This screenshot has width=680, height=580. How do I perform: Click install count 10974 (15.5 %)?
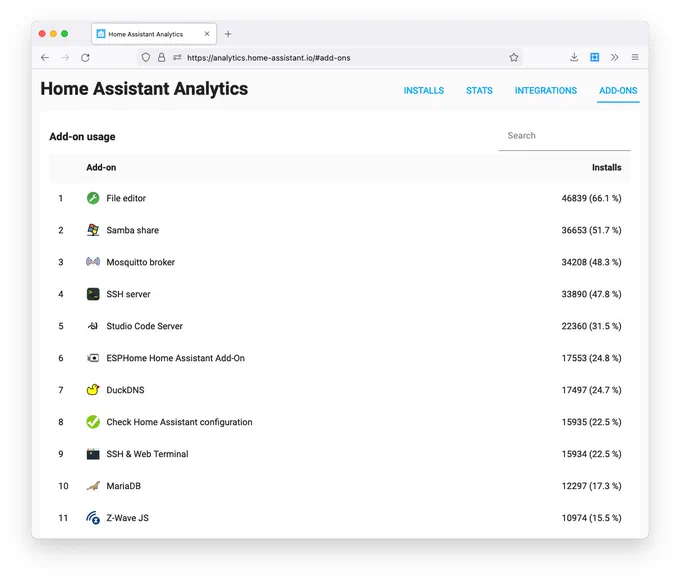(x=591, y=518)
